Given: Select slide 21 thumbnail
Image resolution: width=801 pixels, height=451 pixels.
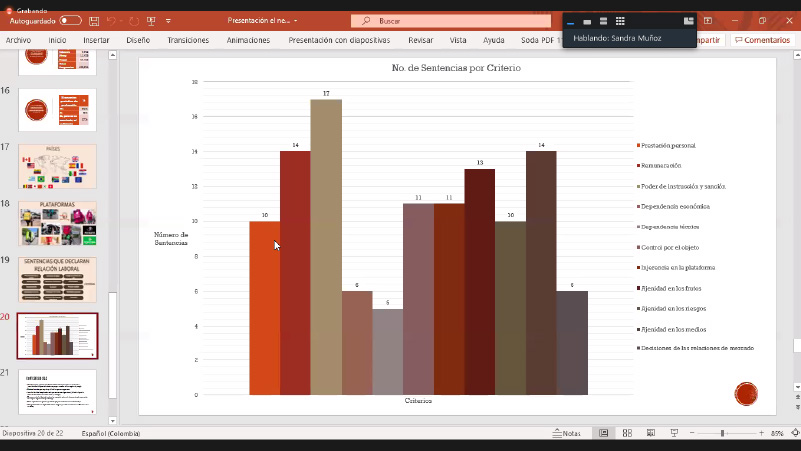Looking at the screenshot, I should click(x=57, y=392).
